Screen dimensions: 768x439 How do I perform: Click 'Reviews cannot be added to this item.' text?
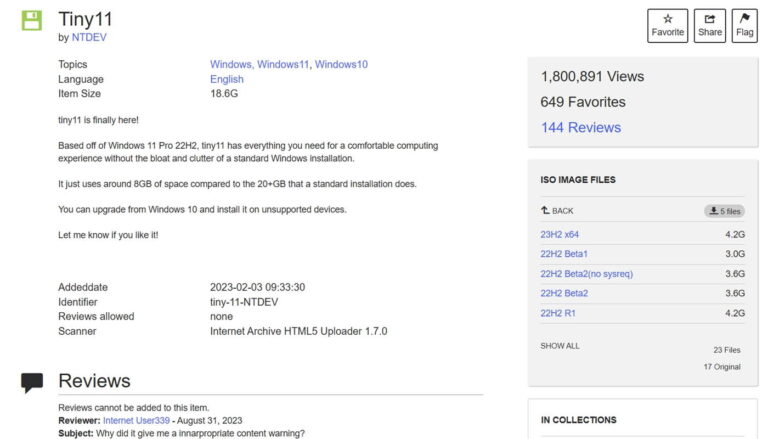[x=134, y=408]
